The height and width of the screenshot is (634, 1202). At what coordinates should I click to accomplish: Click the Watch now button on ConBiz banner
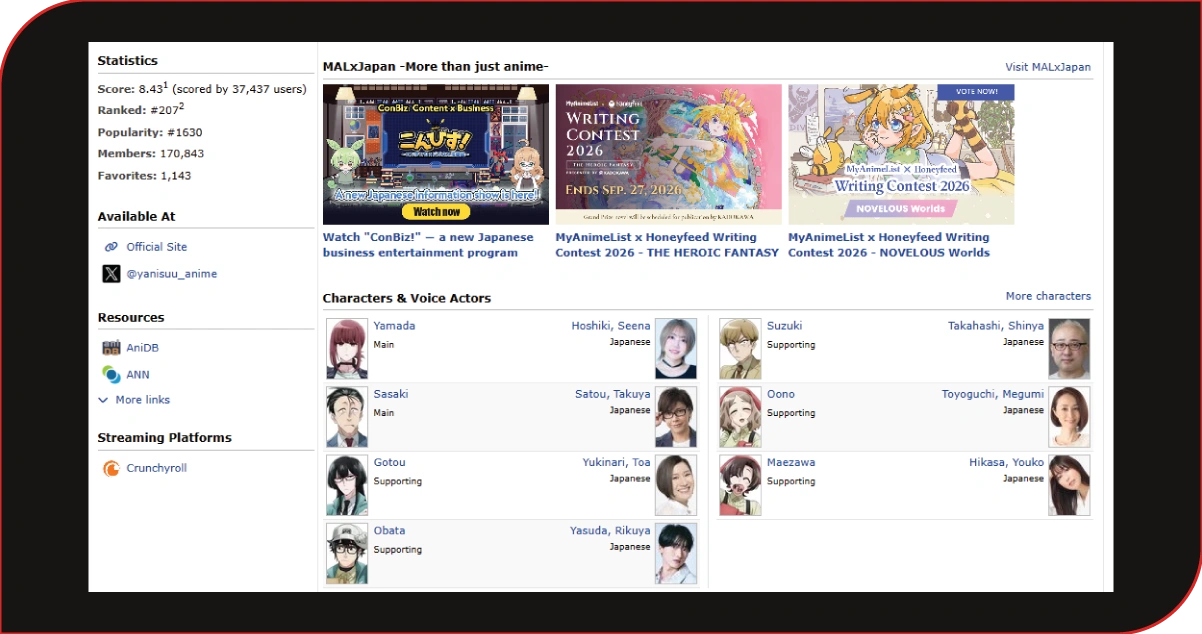coord(436,212)
